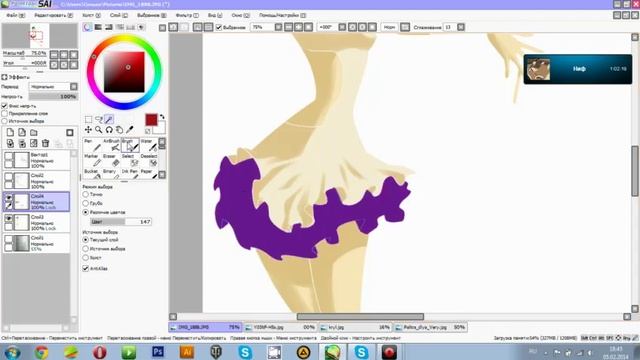Adjust the color difference slider at 147
This screenshot has height=360, width=640.
click(x=121, y=222)
